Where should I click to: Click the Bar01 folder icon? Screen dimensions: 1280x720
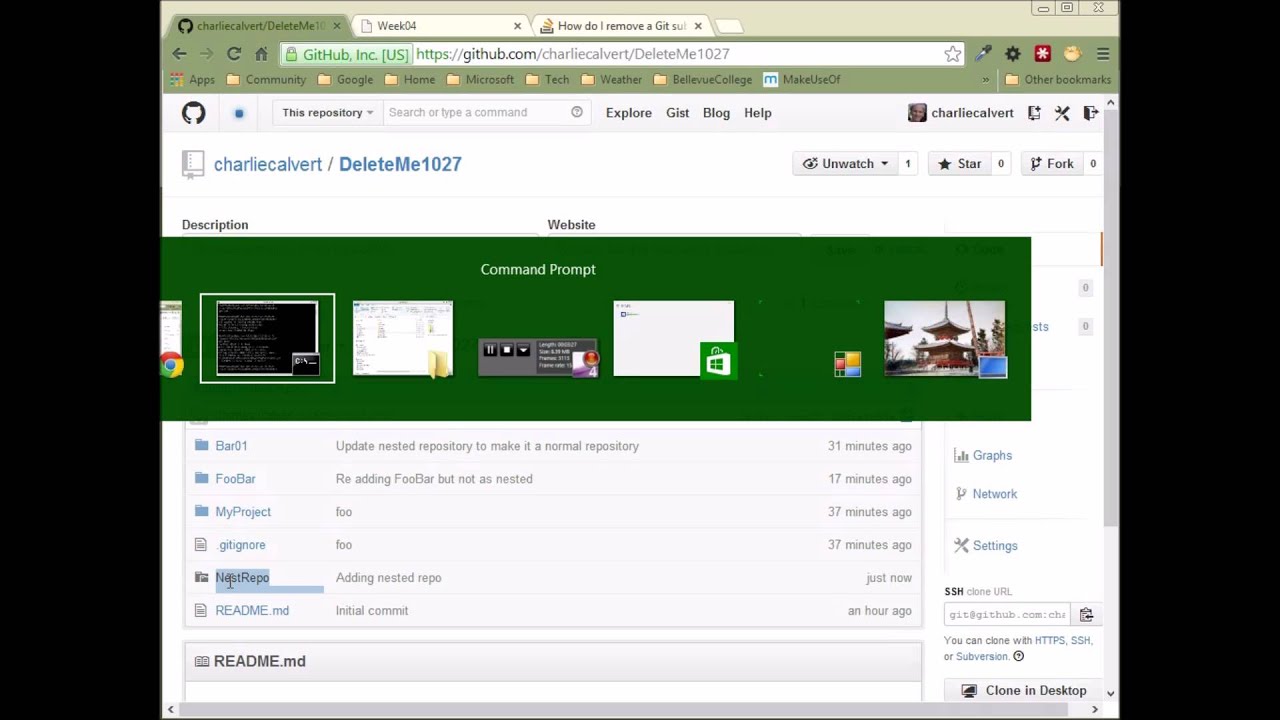point(201,446)
